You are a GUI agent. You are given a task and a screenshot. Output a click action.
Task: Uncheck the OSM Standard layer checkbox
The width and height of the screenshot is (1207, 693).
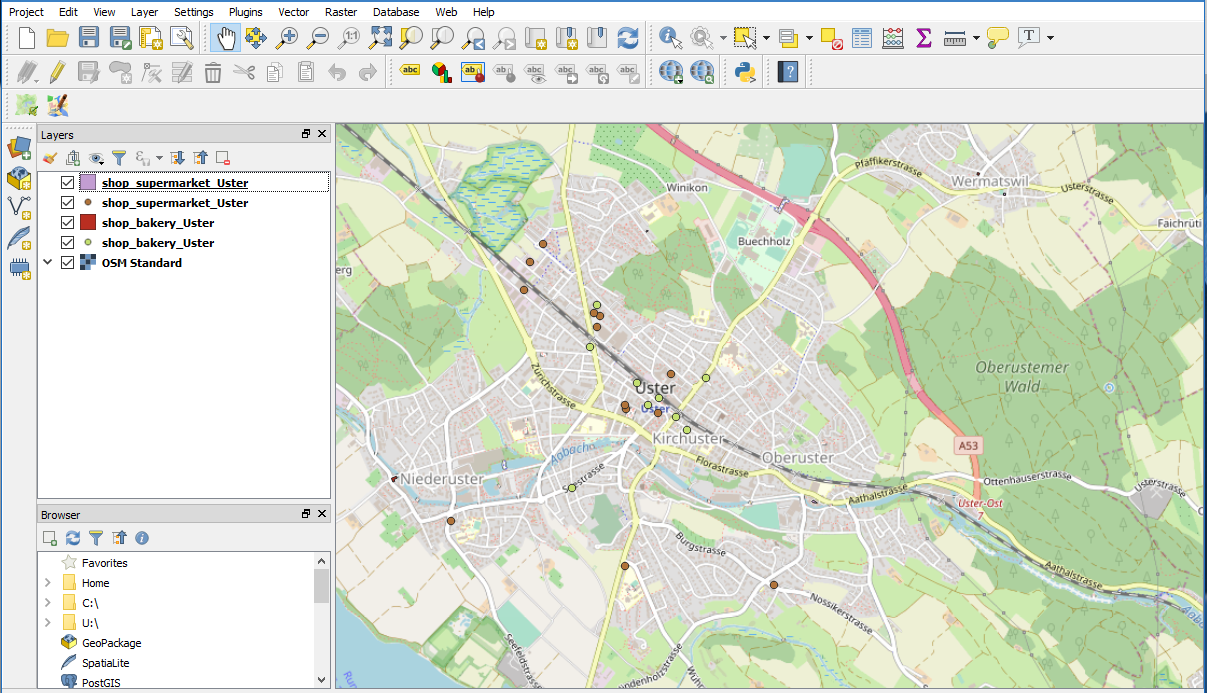68,263
